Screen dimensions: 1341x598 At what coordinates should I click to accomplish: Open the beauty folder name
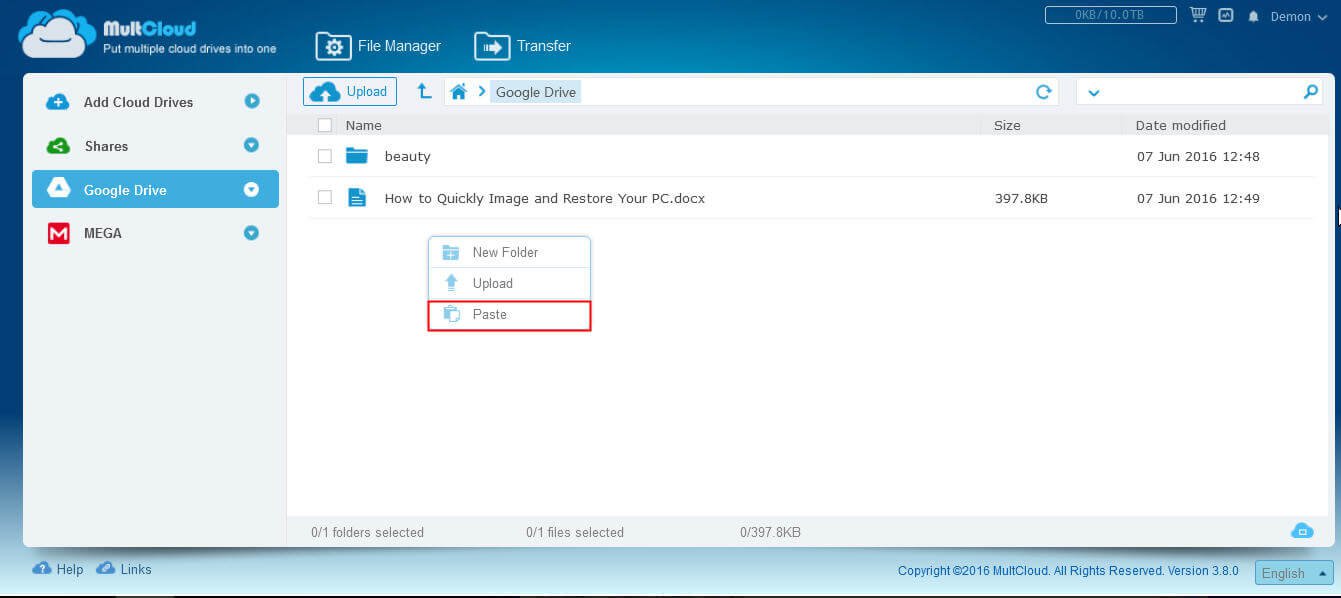(x=407, y=156)
